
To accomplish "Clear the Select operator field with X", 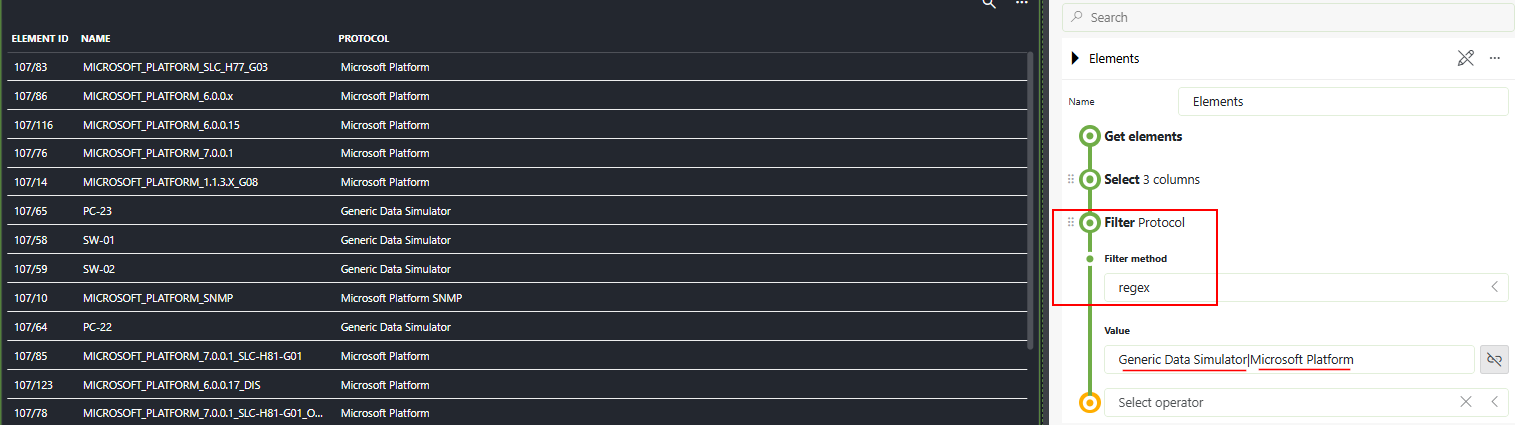I will (1465, 402).
